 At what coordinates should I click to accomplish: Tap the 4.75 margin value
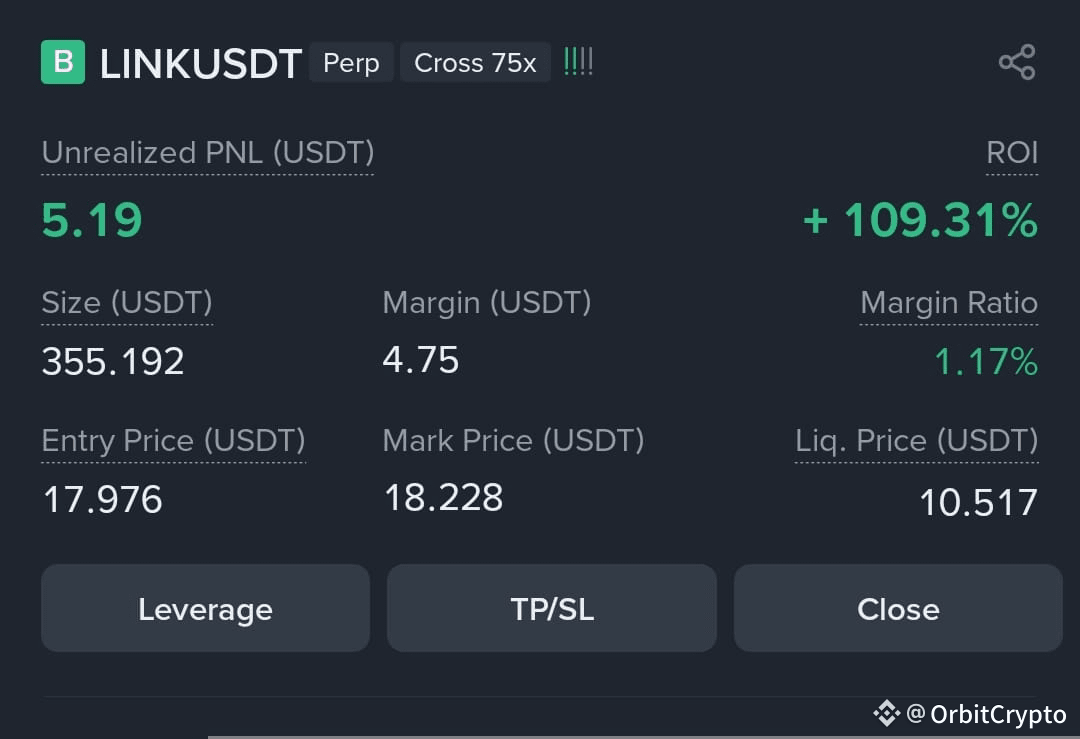click(420, 360)
